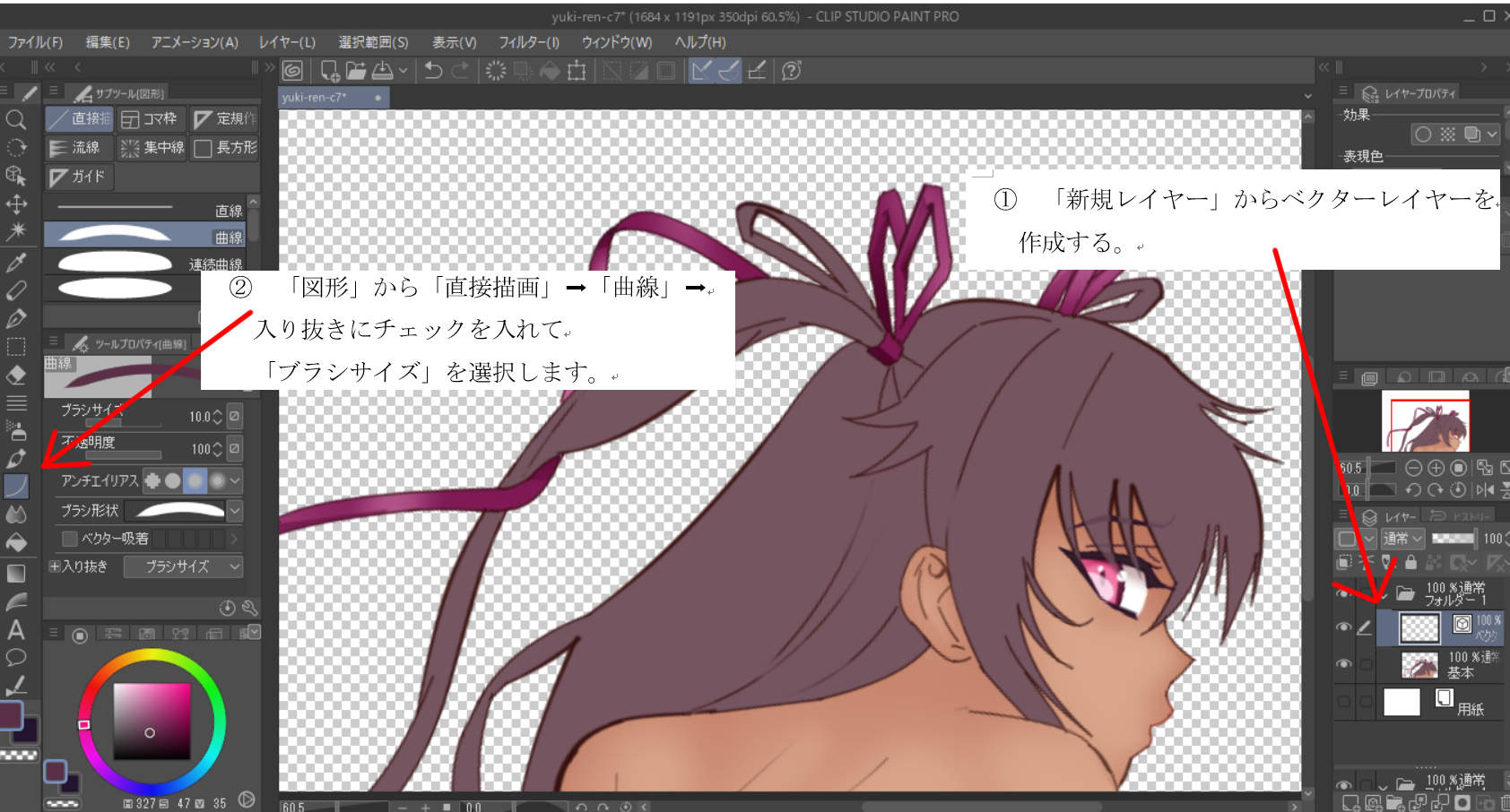Click Zoom in icon in Navigator
The width and height of the screenshot is (1510, 812).
point(1436,468)
